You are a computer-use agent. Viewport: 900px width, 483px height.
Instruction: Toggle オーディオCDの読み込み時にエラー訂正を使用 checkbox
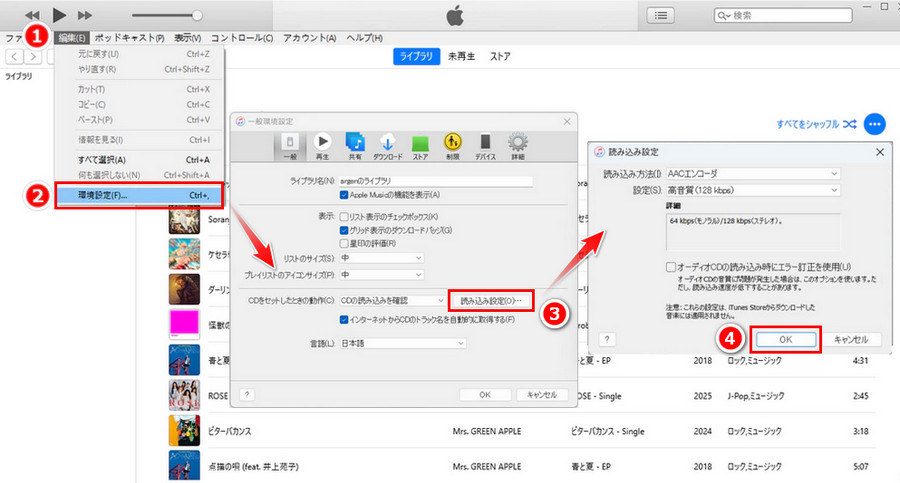670,267
